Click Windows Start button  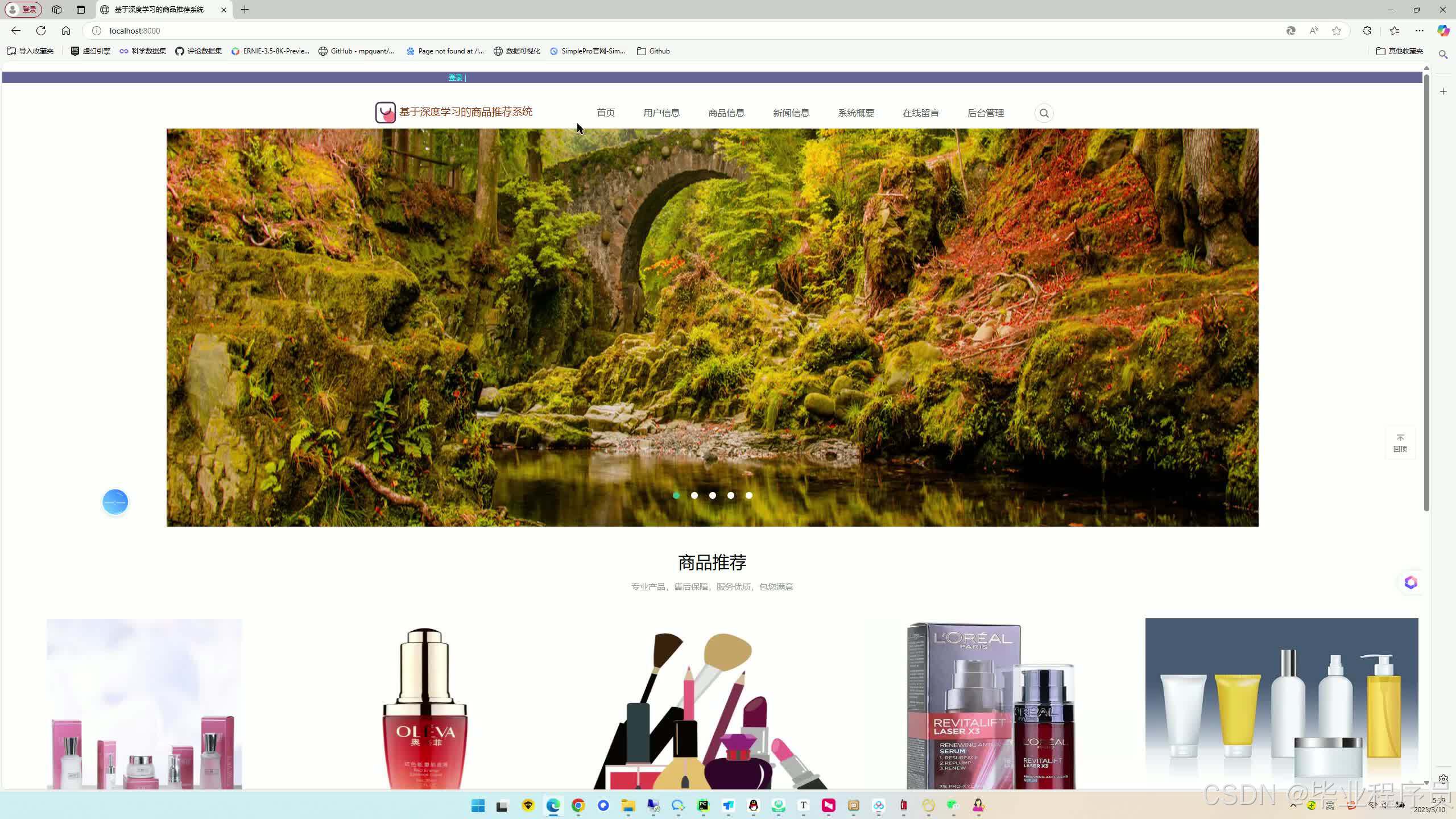tap(478, 805)
